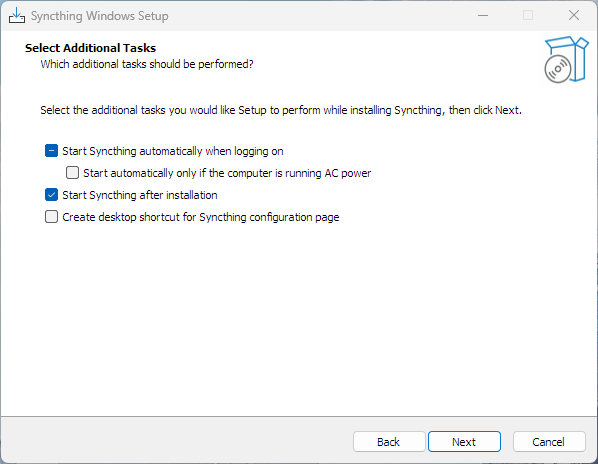Close the Syncthing Windows Setup window
The image size is (598, 464).
click(x=574, y=16)
